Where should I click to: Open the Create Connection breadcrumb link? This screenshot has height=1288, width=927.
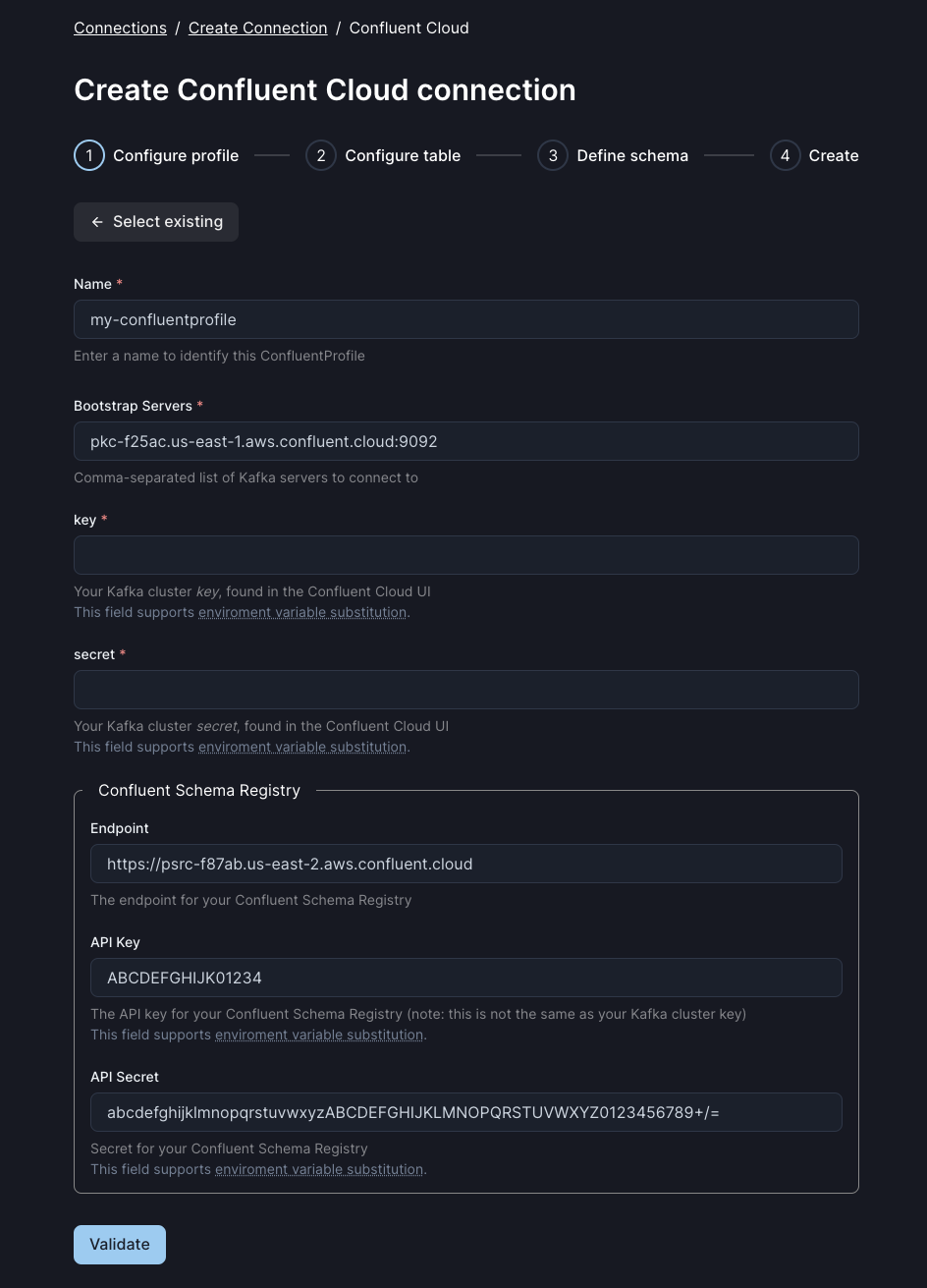257,28
